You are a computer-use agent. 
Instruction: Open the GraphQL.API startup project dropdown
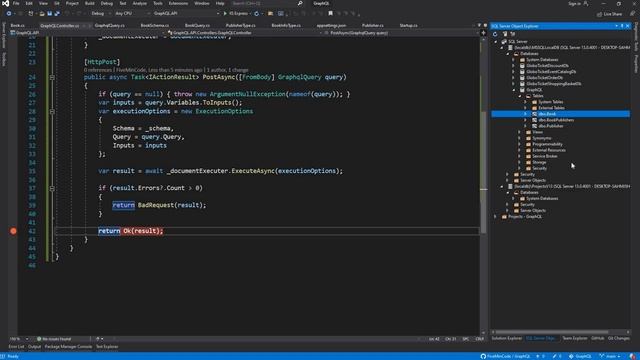[x=186, y=13]
